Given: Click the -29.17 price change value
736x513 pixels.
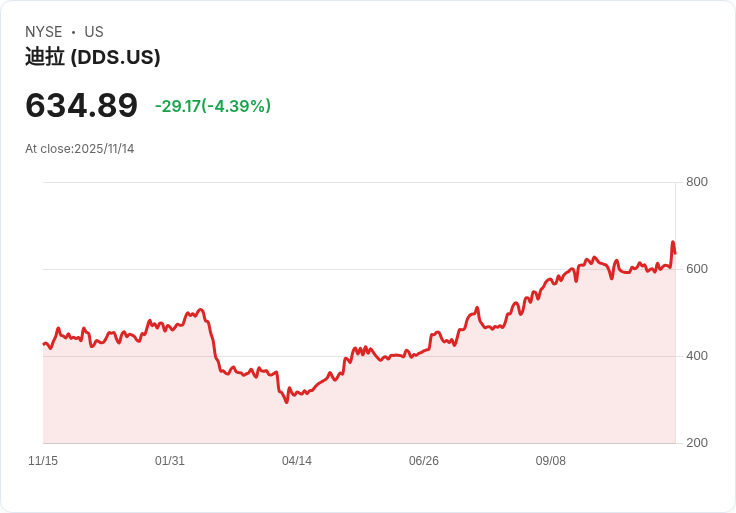Looking at the screenshot, I should [x=177, y=106].
